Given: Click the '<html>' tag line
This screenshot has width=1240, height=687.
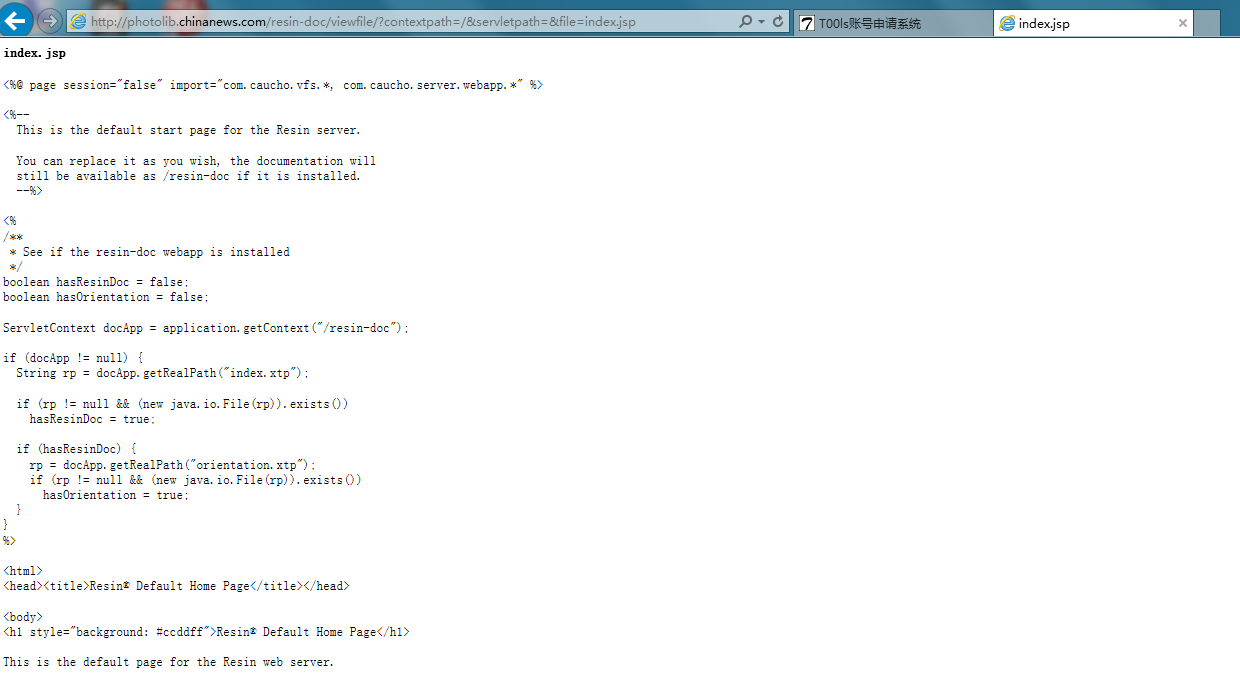Looking at the screenshot, I should pyautogui.click(x=23, y=571).
